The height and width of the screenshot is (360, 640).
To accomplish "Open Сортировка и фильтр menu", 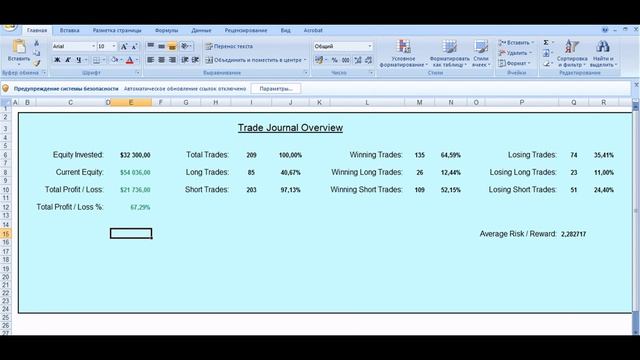I will [x=572, y=53].
